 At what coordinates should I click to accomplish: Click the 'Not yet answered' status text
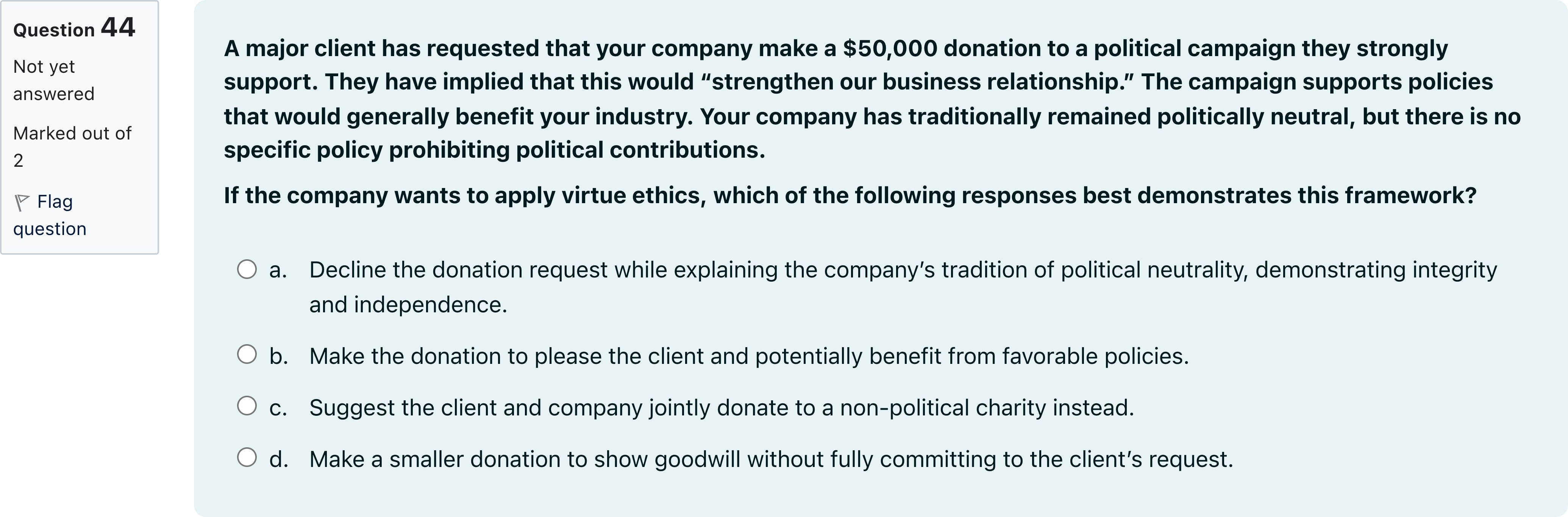53,80
